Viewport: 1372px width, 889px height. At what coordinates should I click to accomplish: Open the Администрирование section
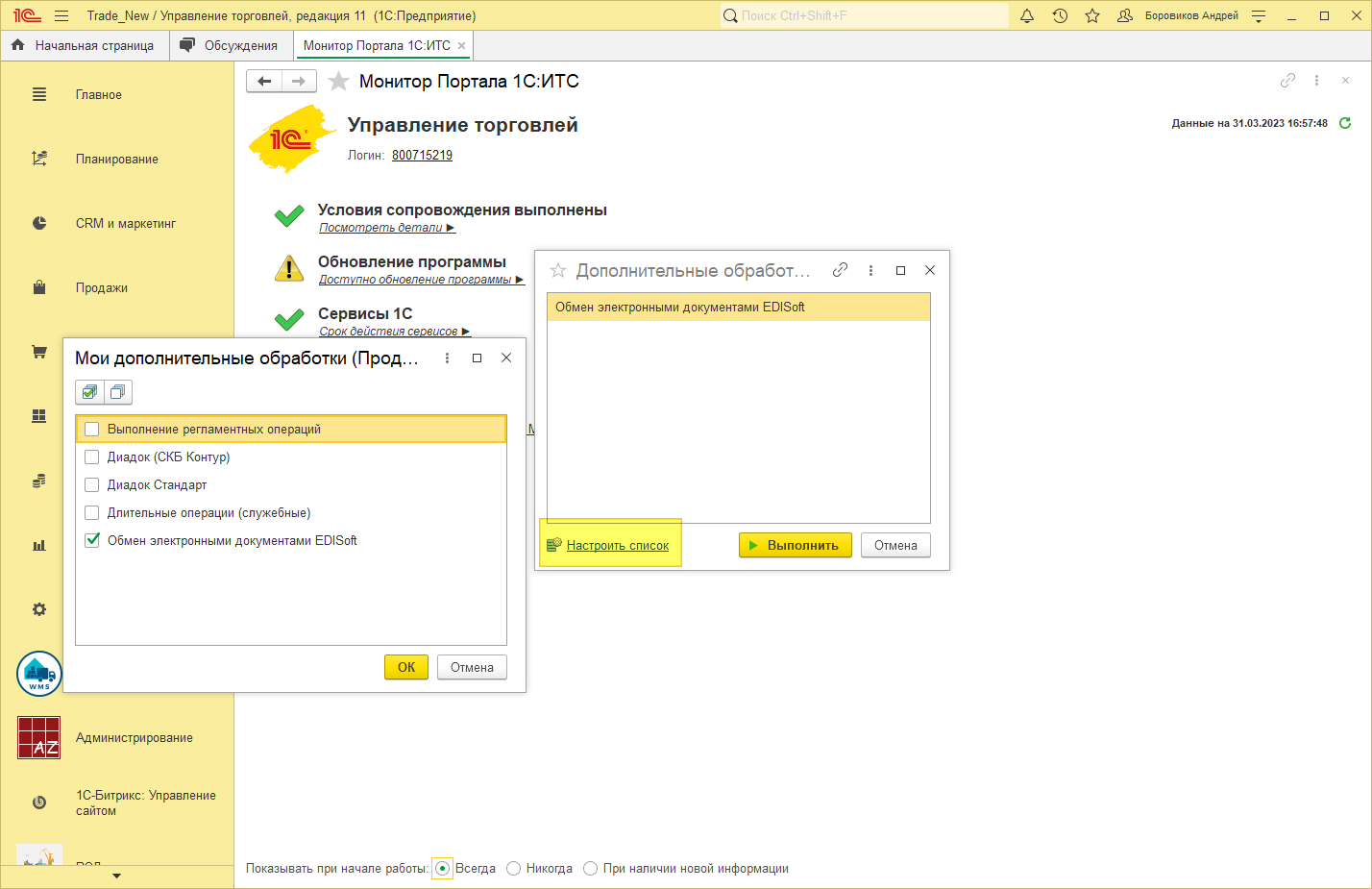point(134,738)
